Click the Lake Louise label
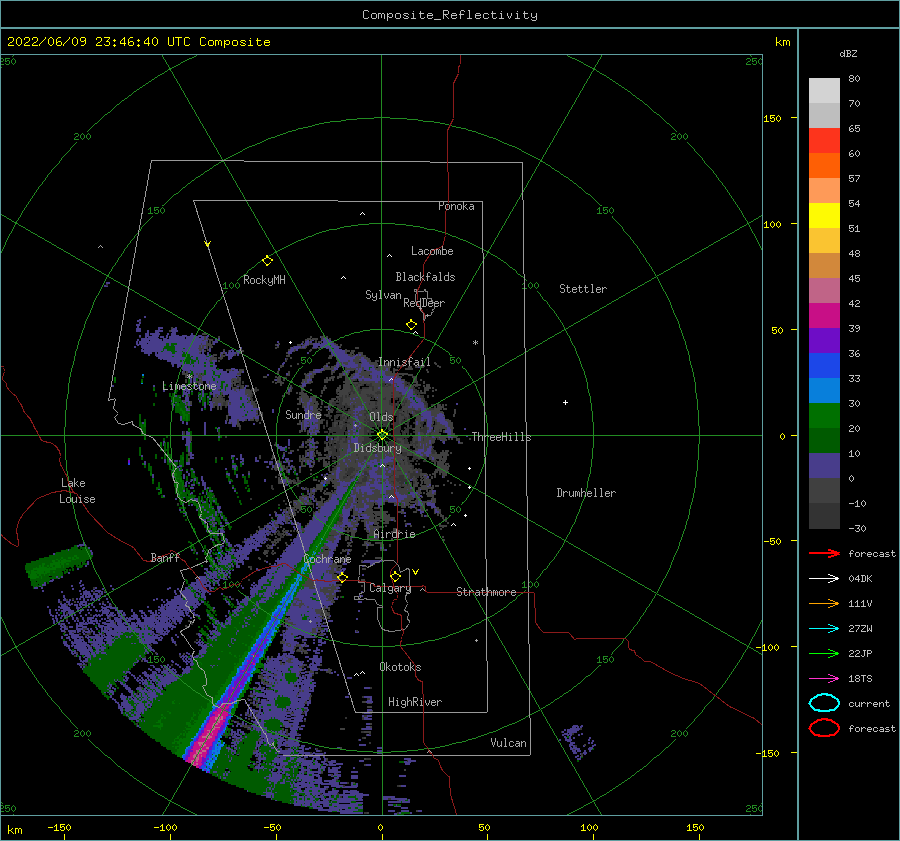 [x=77, y=491]
